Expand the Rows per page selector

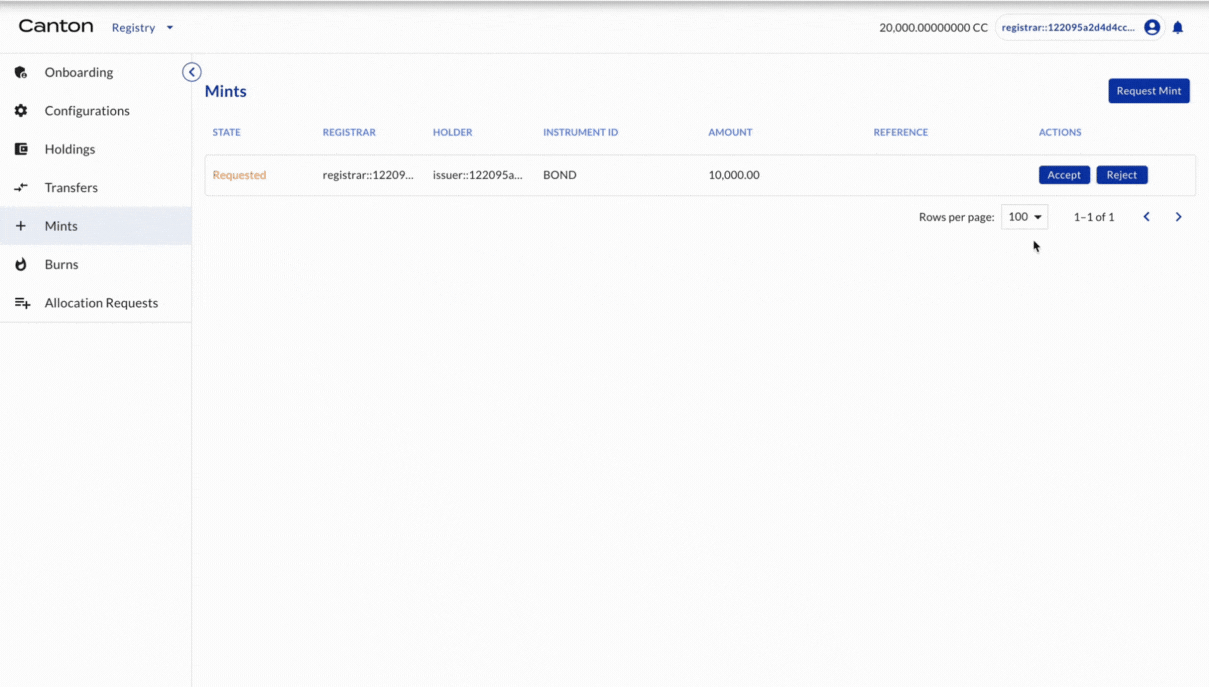click(1024, 217)
